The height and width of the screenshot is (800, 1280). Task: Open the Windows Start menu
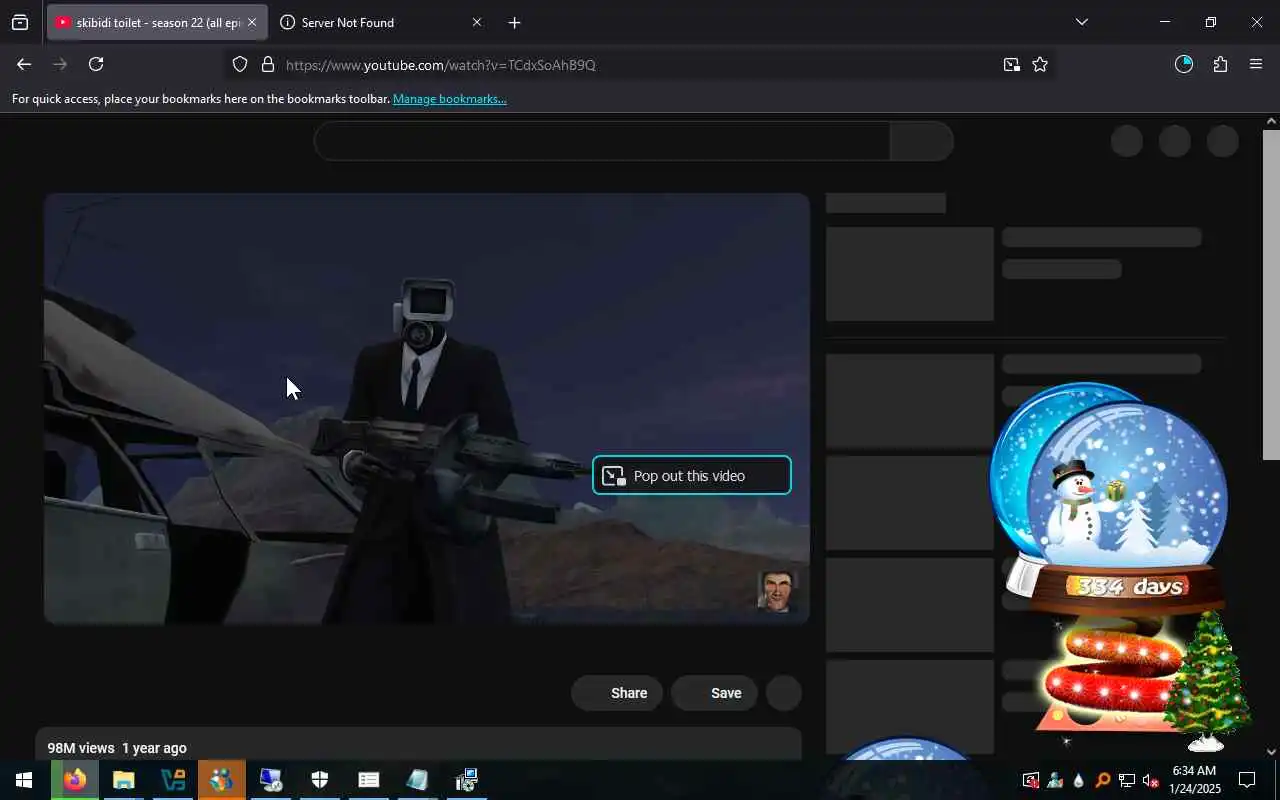click(24, 780)
